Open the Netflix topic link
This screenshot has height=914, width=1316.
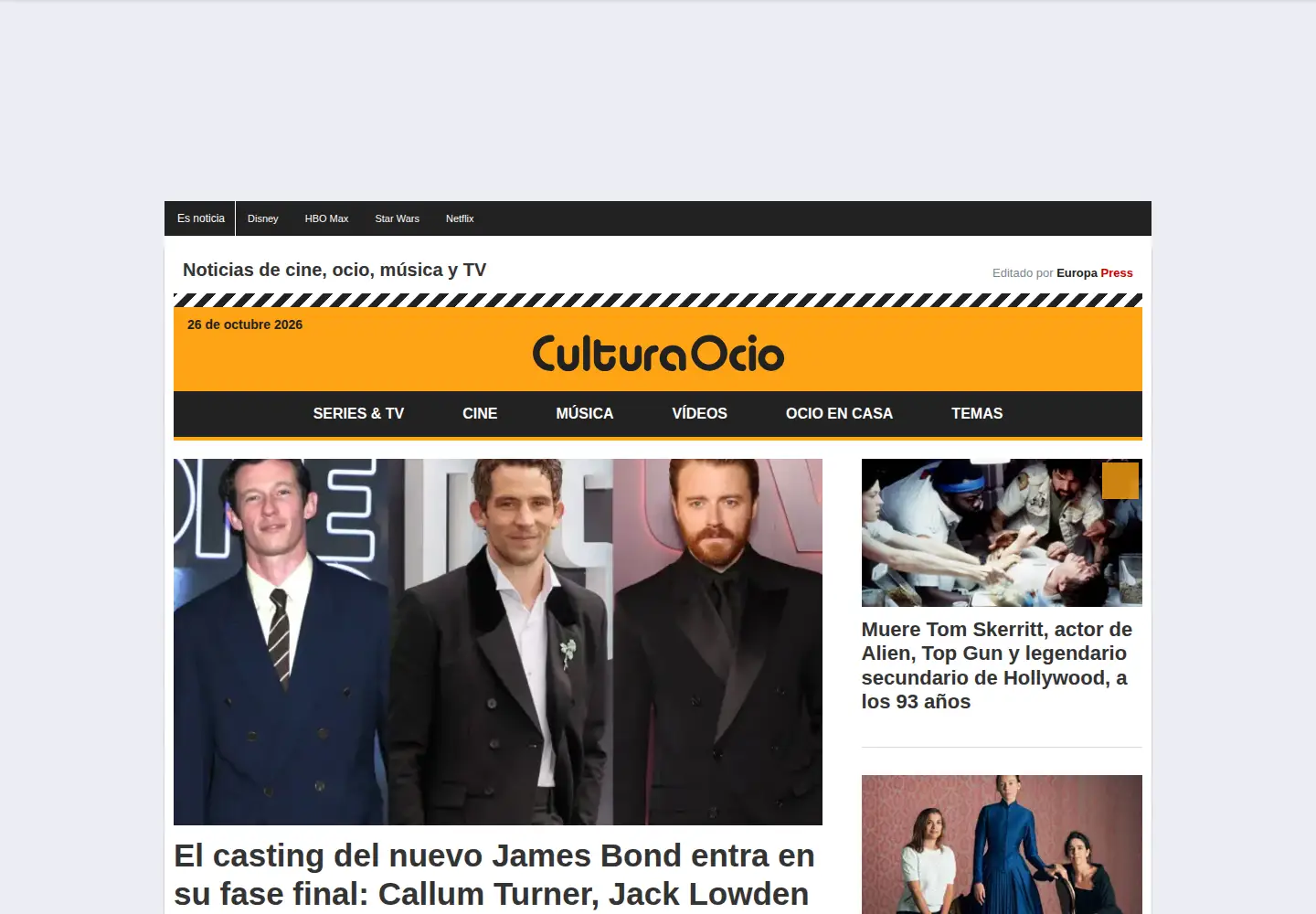pos(460,218)
